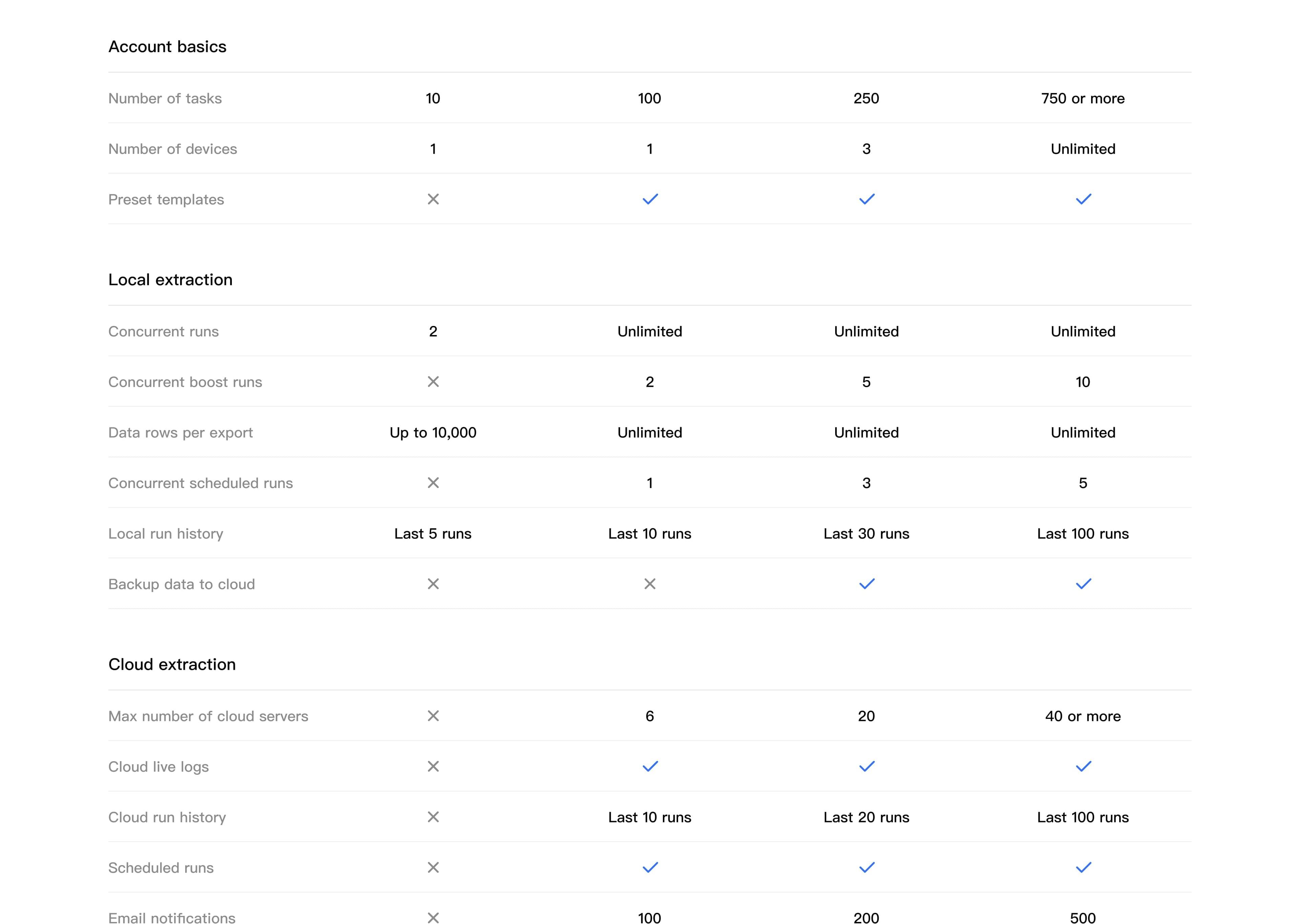Screen dimensions: 1300x924
Task: Click the Local run history row label
Action: (x=166, y=534)
